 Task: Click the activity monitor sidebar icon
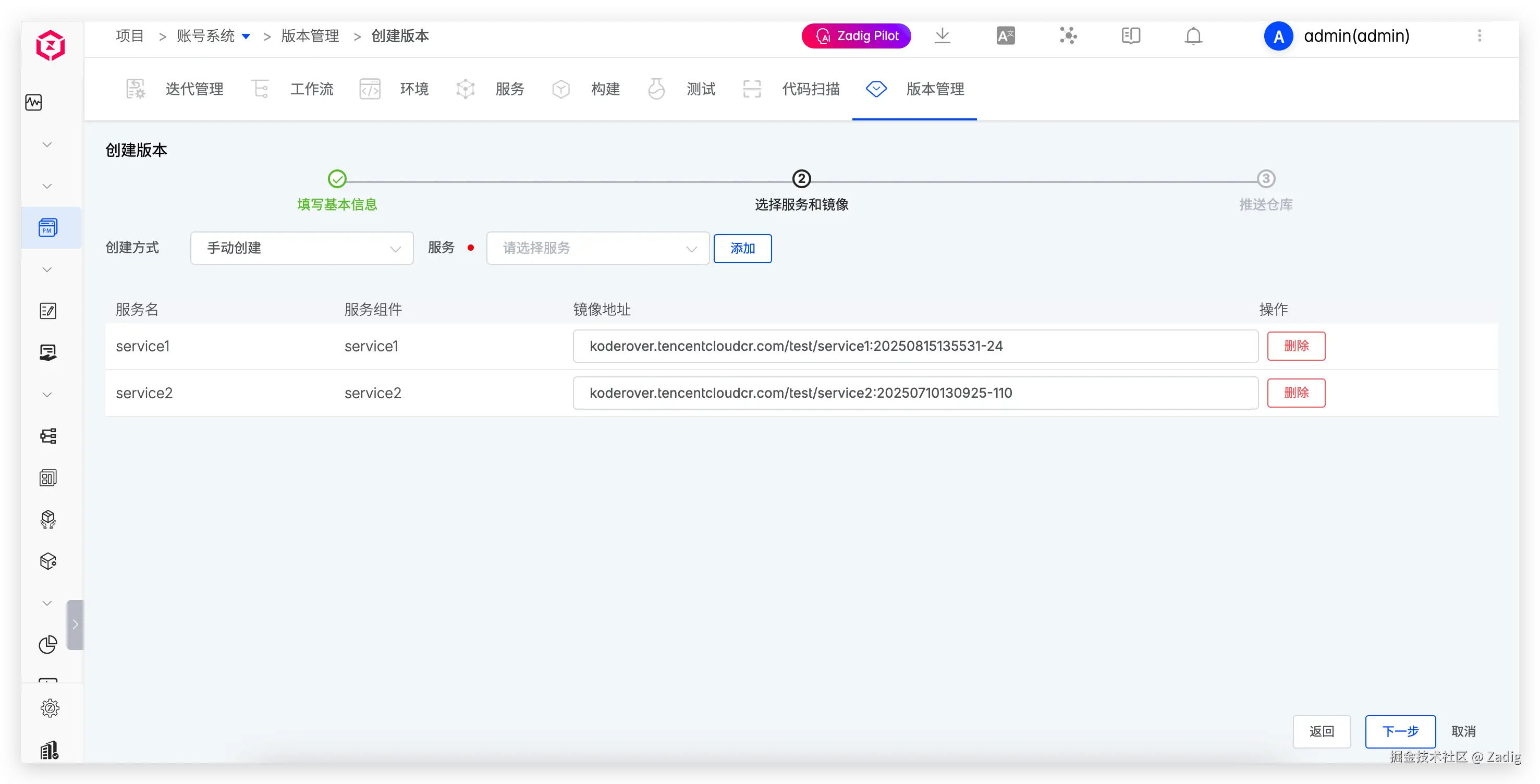coord(33,102)
